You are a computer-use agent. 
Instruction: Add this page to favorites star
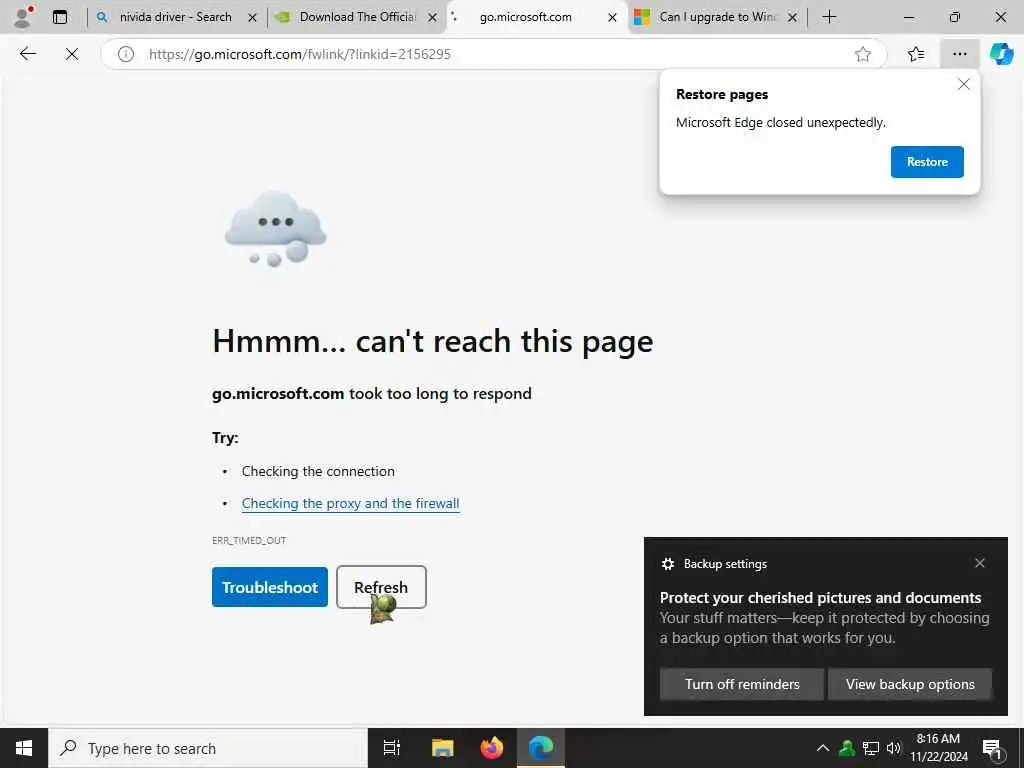click(863, 54)
